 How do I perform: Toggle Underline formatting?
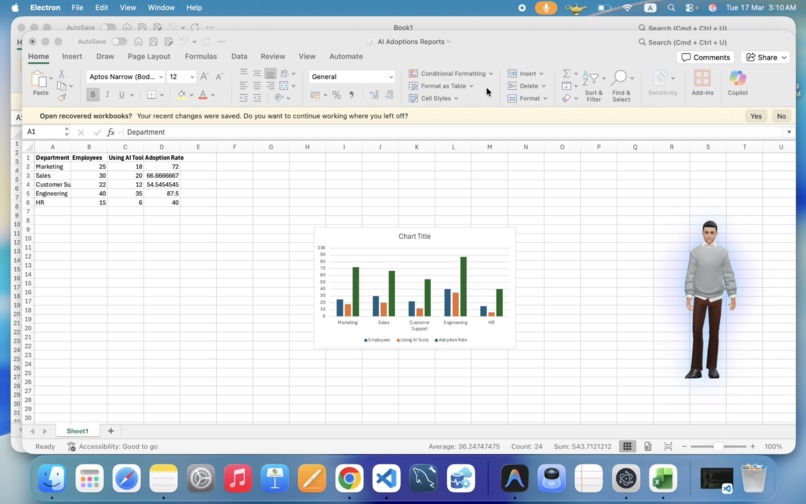(x=122, y=95)
